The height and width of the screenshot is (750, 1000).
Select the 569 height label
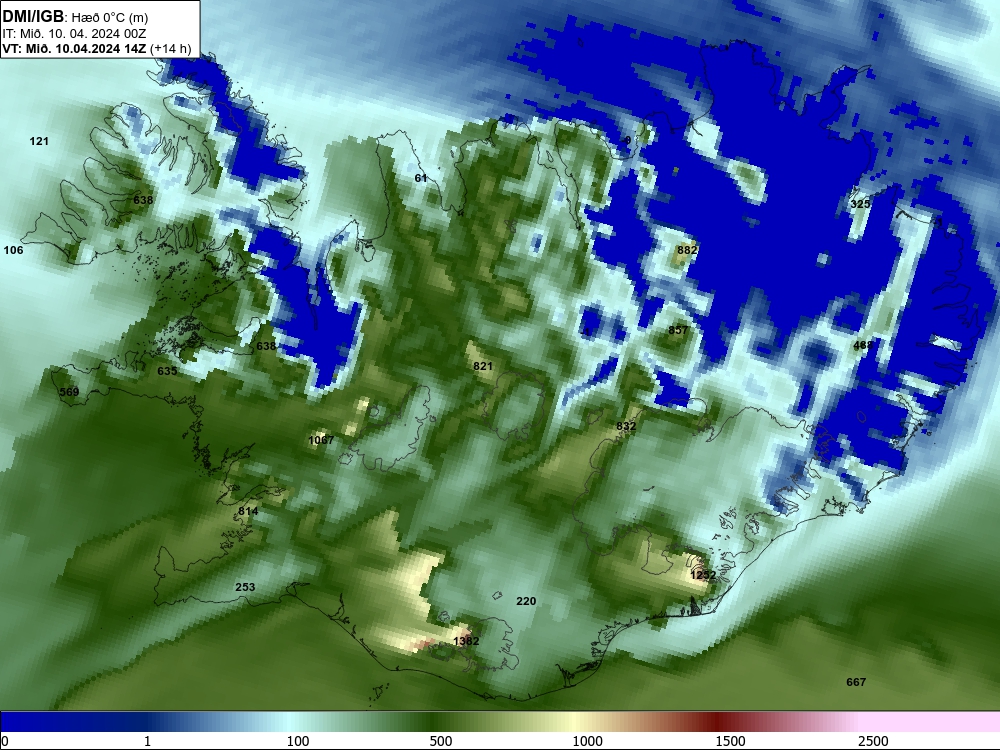pos(69,392)
